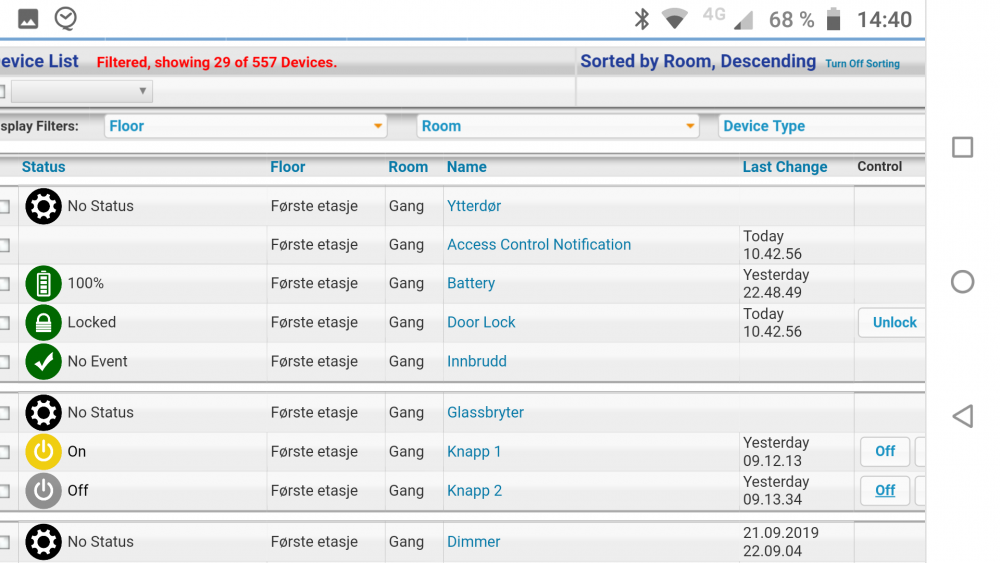Click the gear icon beside Ytterdør
Image resolution: width=1000 pixels, height=563 pixels.
click(43, 206)
